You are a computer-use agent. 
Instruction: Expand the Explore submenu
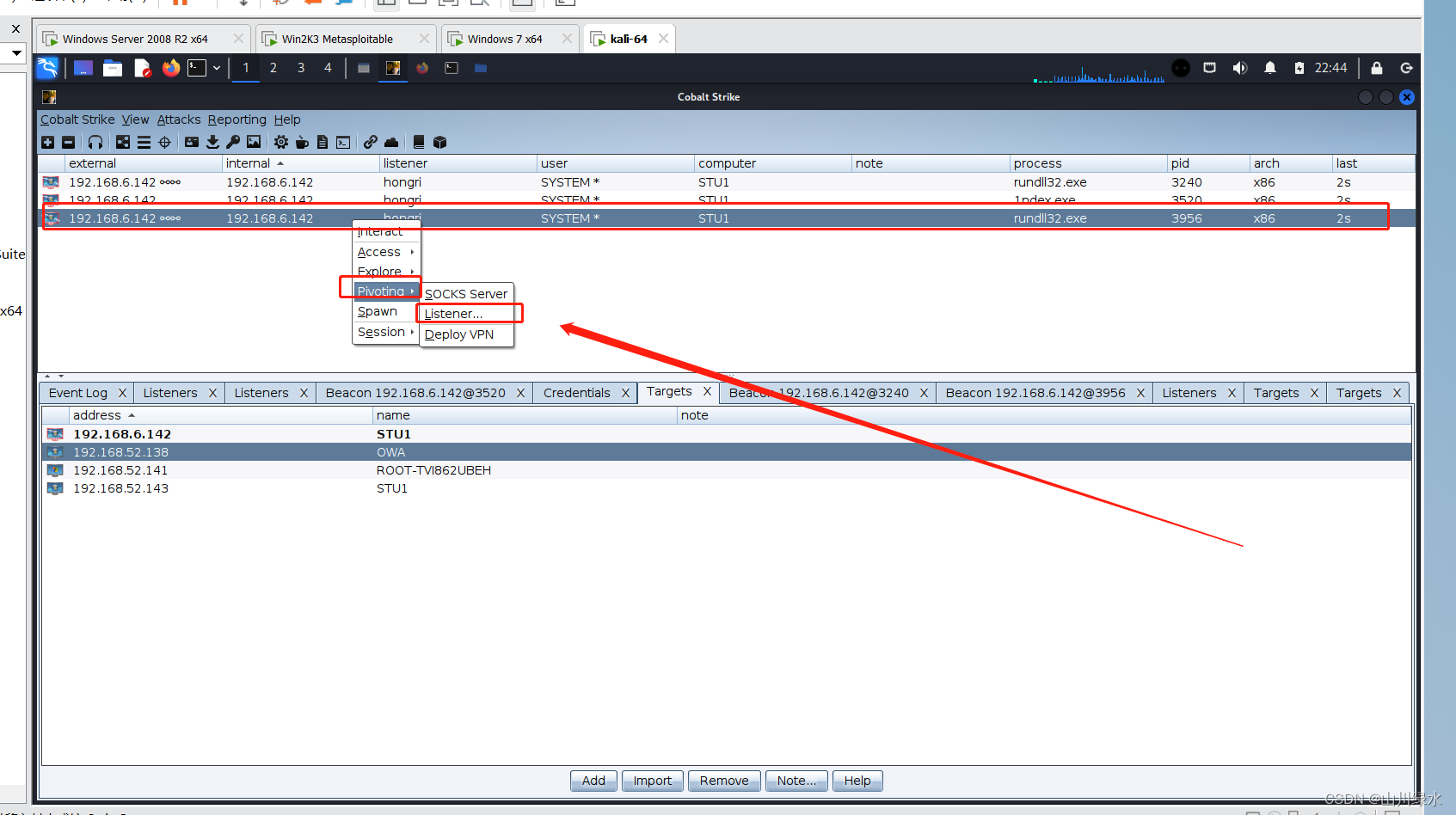click(386, 271)
